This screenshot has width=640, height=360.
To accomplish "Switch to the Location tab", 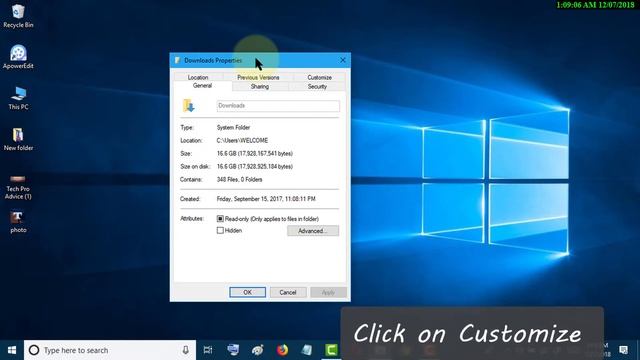I will click(198, 77).
